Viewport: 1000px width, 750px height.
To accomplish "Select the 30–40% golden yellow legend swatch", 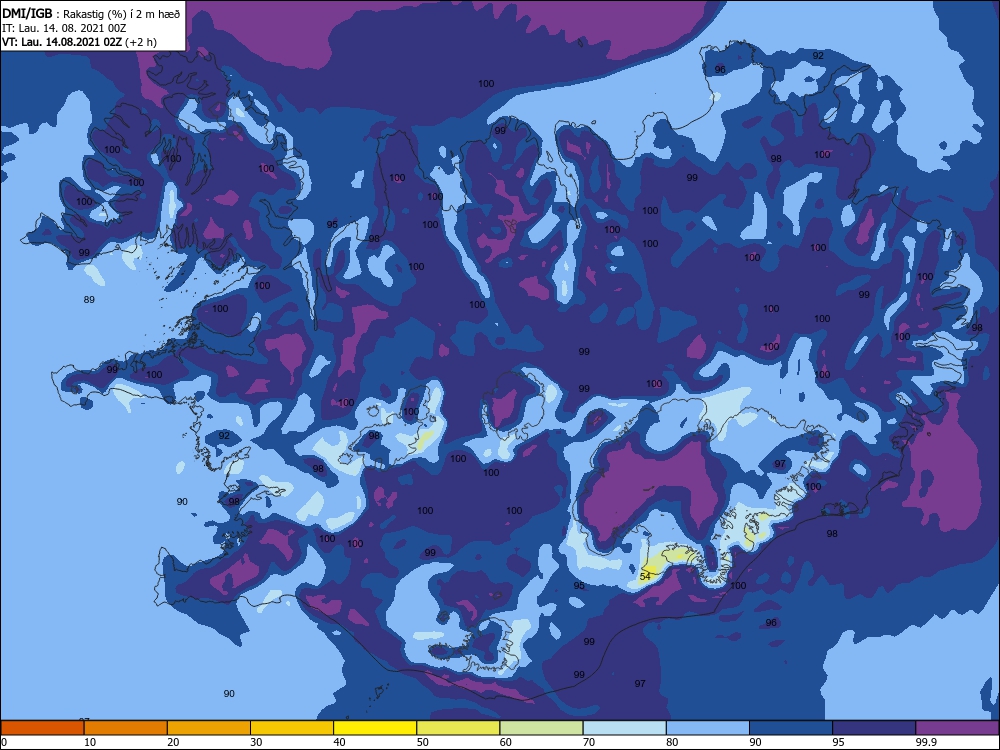I will pos(292,728).
